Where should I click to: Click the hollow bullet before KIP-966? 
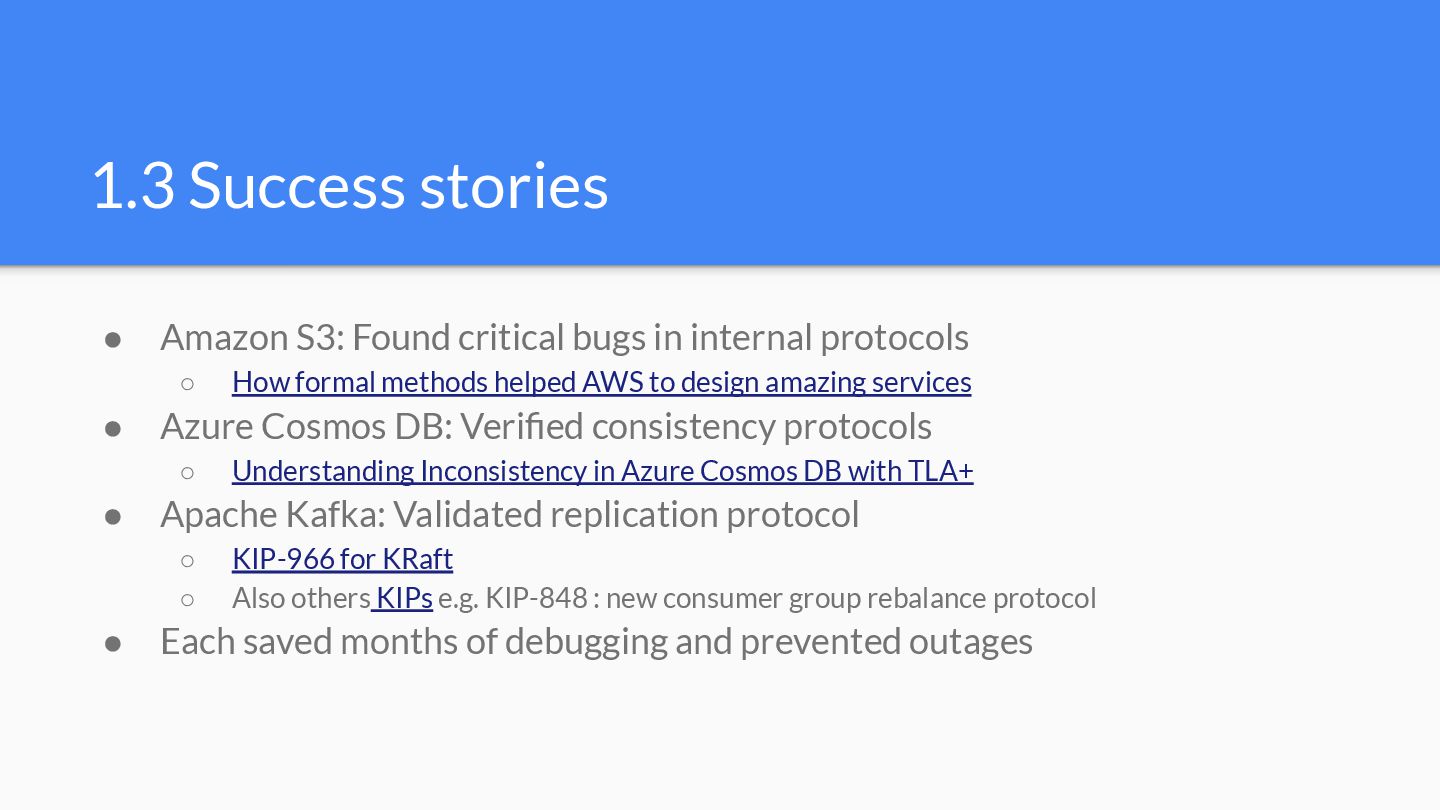click(187, 560)
